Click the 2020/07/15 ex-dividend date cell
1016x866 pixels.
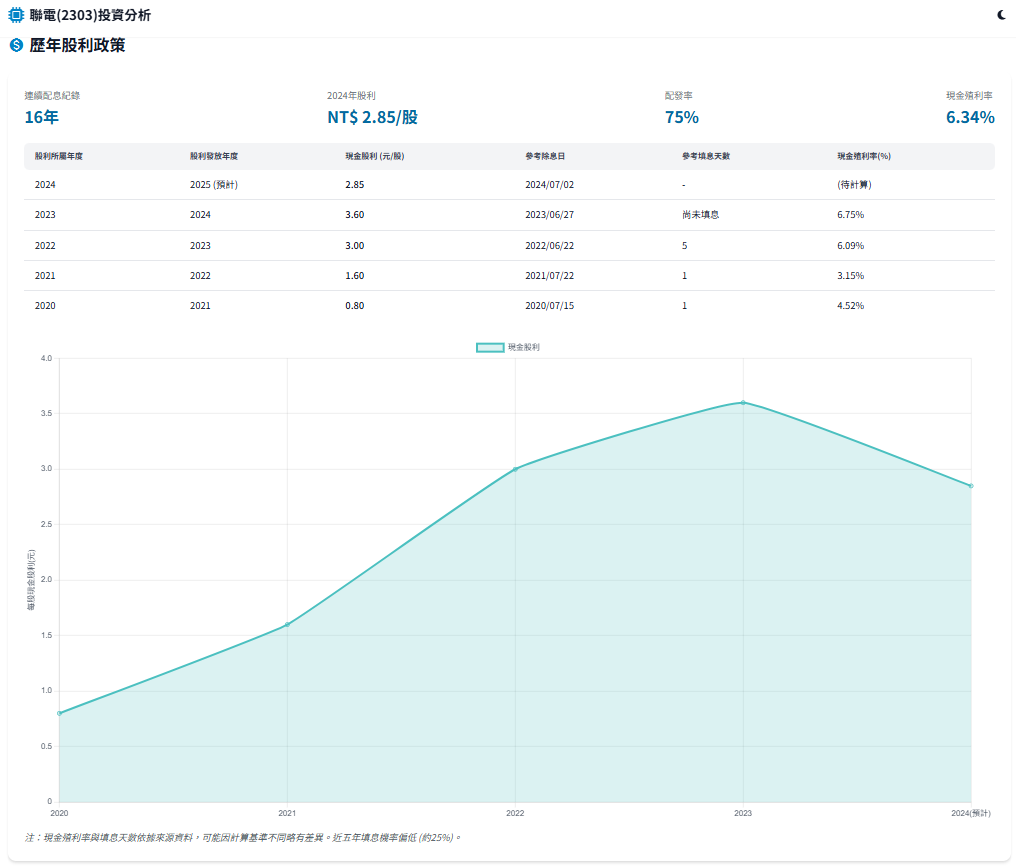[549, 306]
